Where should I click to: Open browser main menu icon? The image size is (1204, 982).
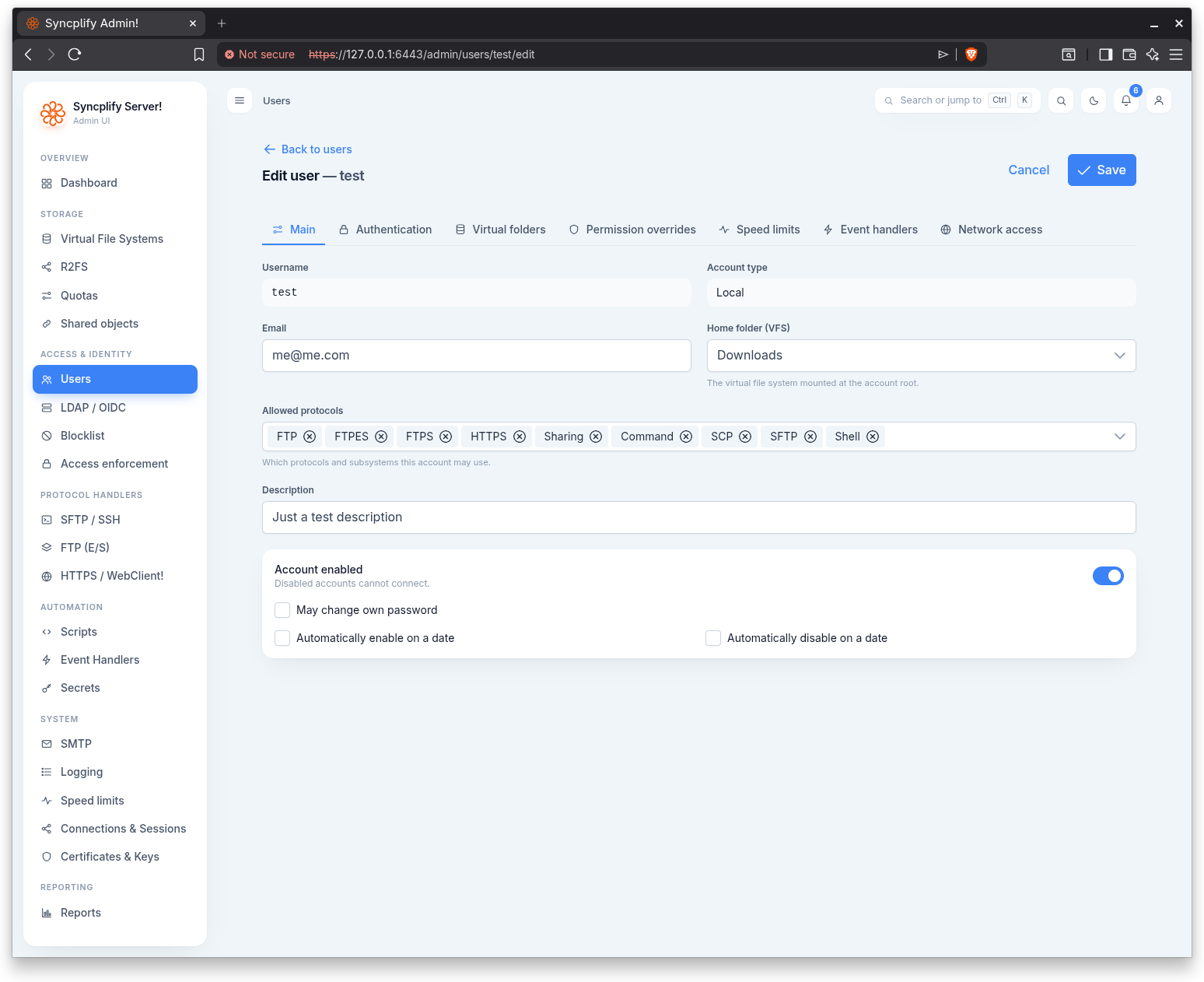1176,54
